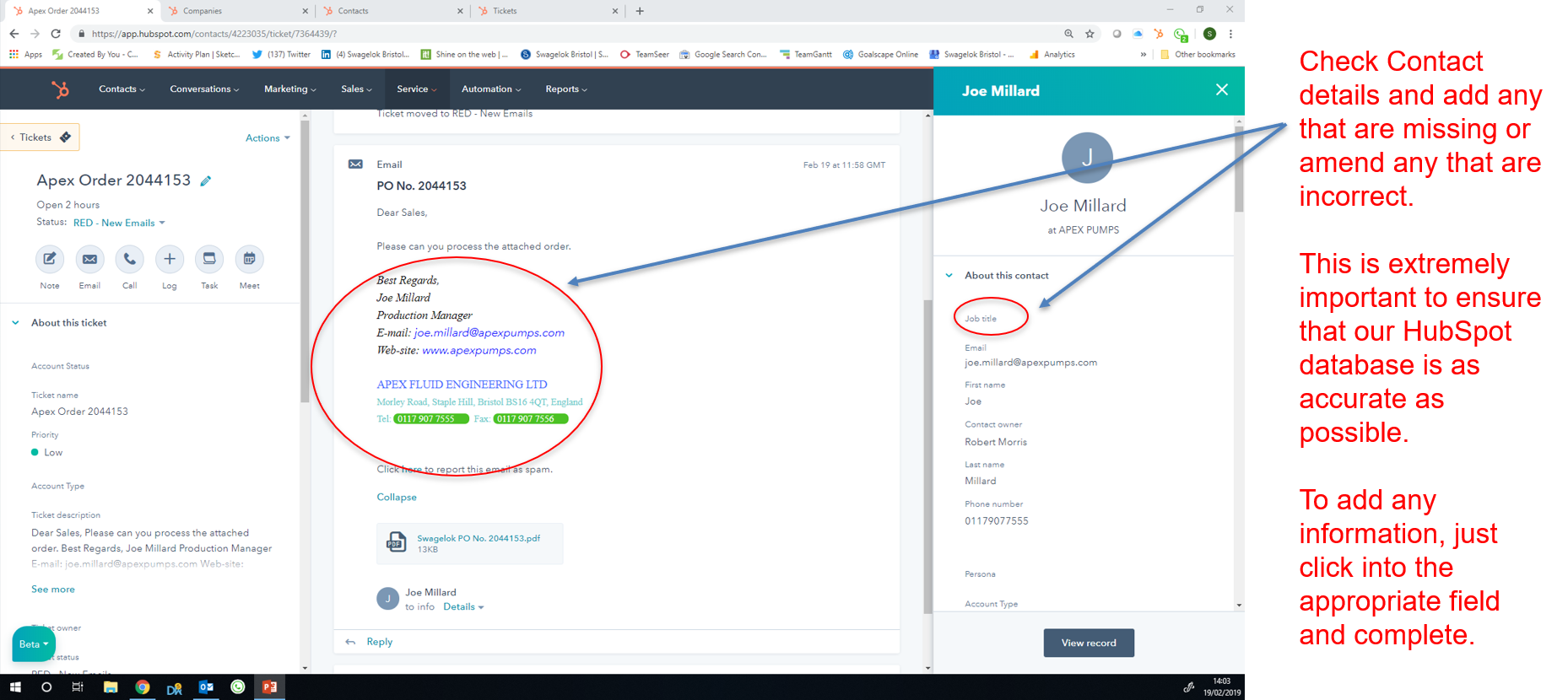This screenshot has width=1568, height=700.
Task: Reload the browser page
Action: [56, 34]
